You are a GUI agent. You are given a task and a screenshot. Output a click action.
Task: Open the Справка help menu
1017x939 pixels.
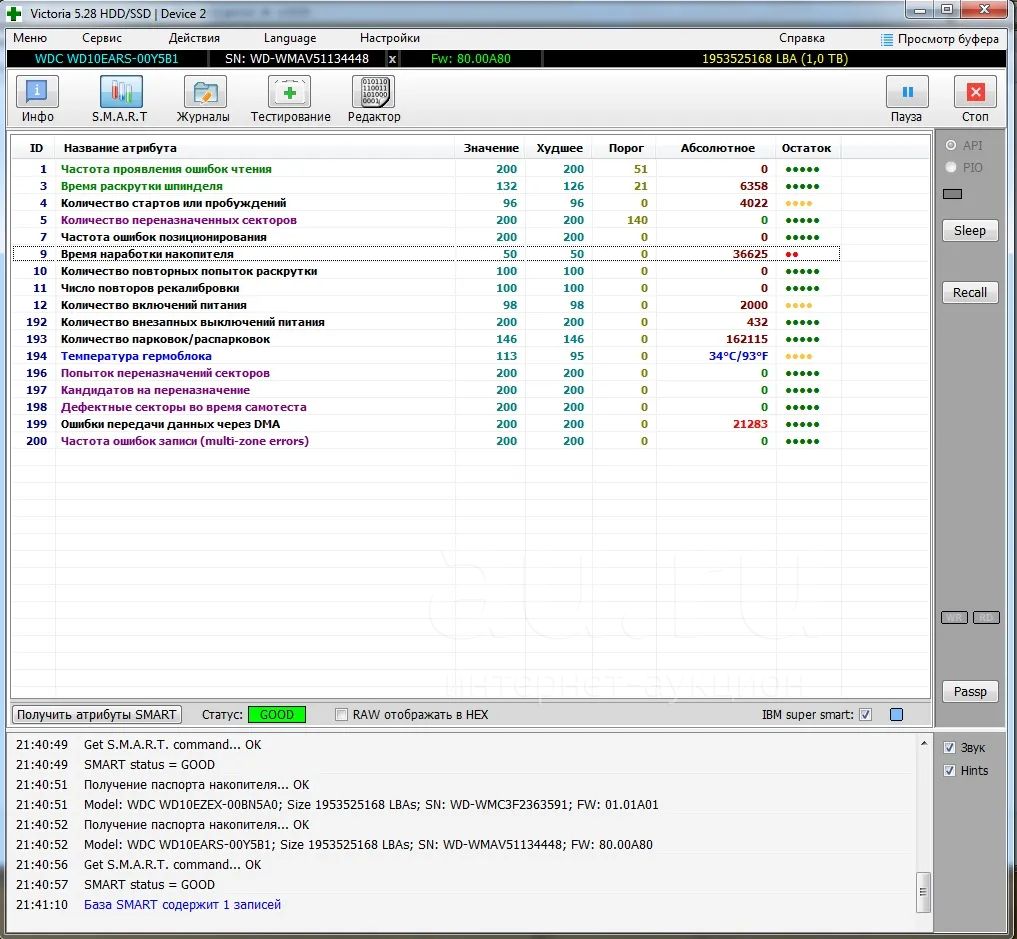[x=802, y=38]
